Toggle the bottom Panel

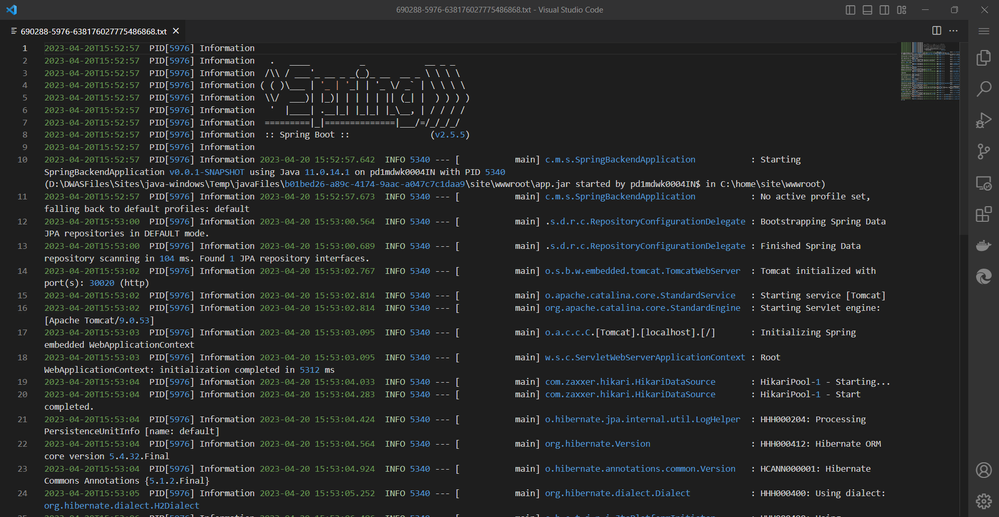click(x=867, y=10)
